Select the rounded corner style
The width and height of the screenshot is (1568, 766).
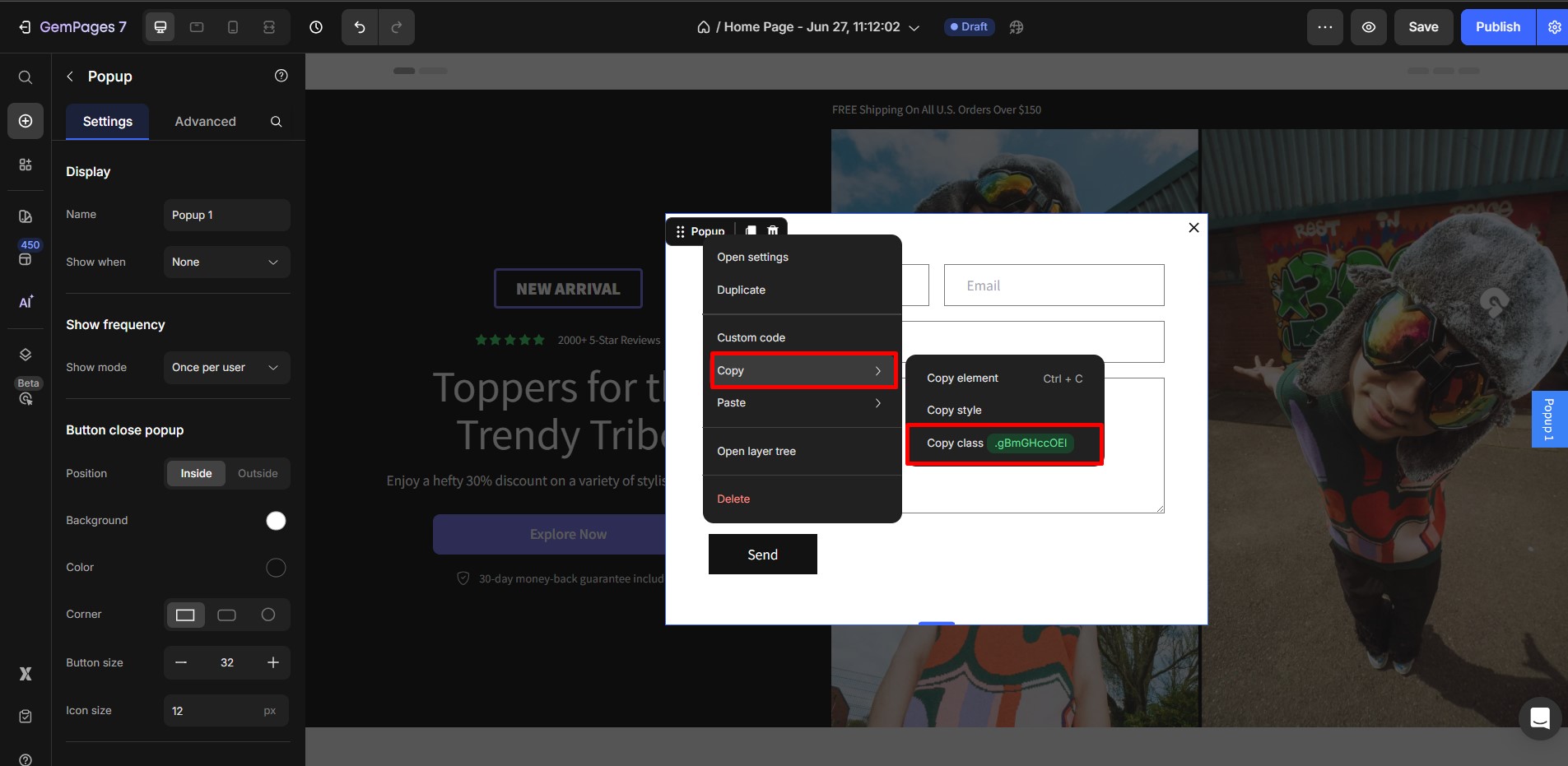coord(226,615)
